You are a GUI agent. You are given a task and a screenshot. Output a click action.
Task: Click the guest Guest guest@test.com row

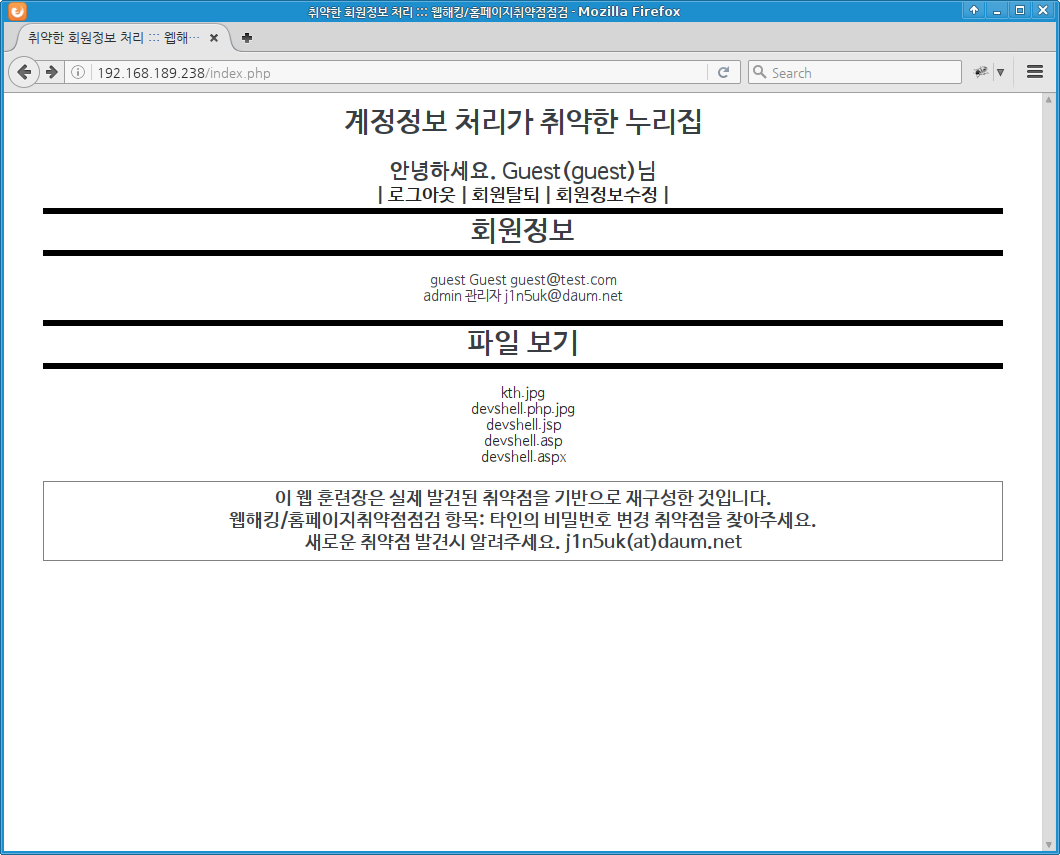[x=523, y=280]
